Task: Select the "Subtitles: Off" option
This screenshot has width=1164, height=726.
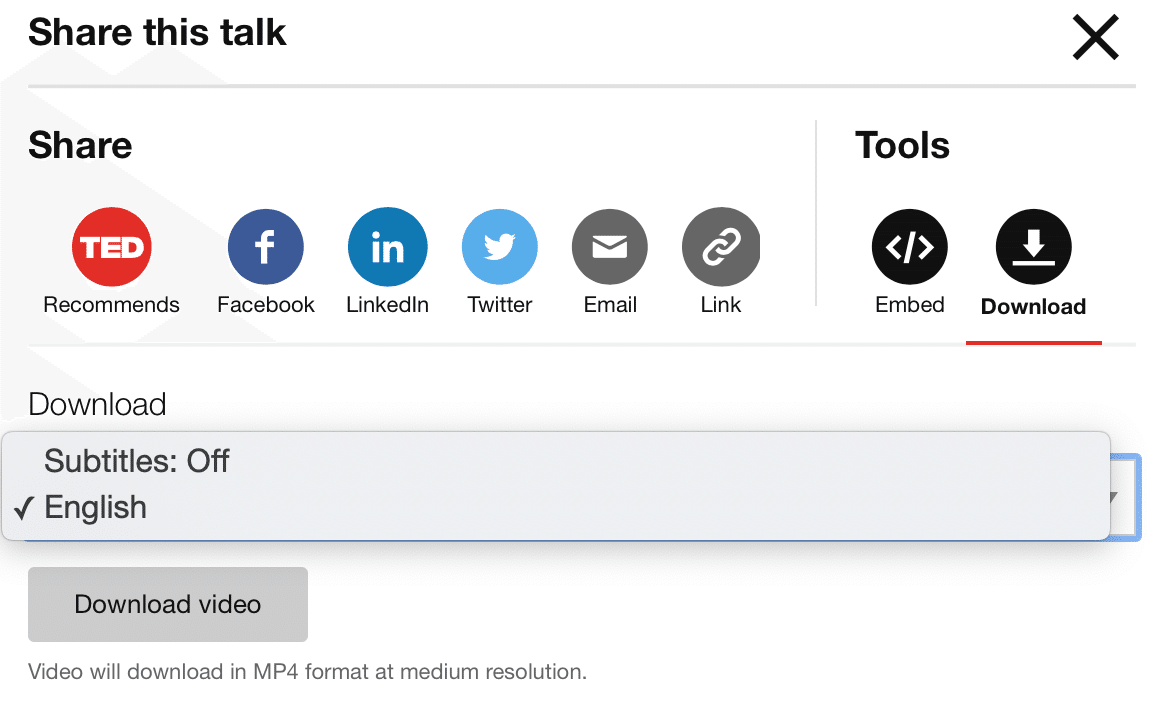Action: point(137,461)
